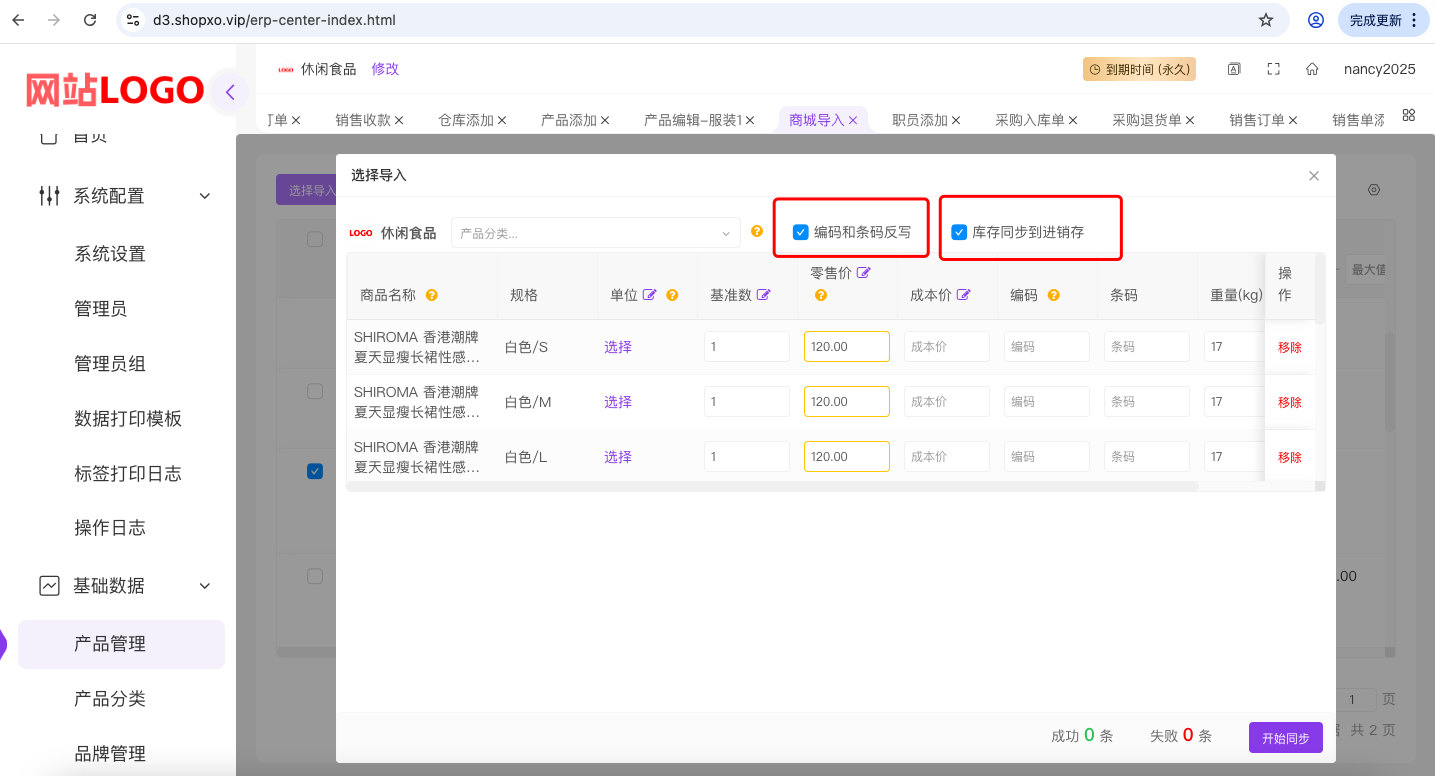
Task: Open 操作日志 in the sidebar
Action: (110, 528)
